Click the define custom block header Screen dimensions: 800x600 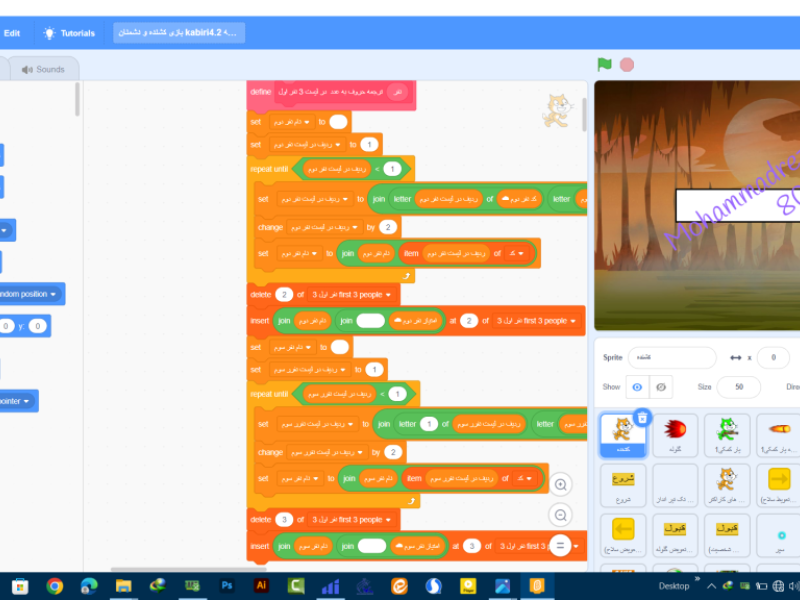331,93
